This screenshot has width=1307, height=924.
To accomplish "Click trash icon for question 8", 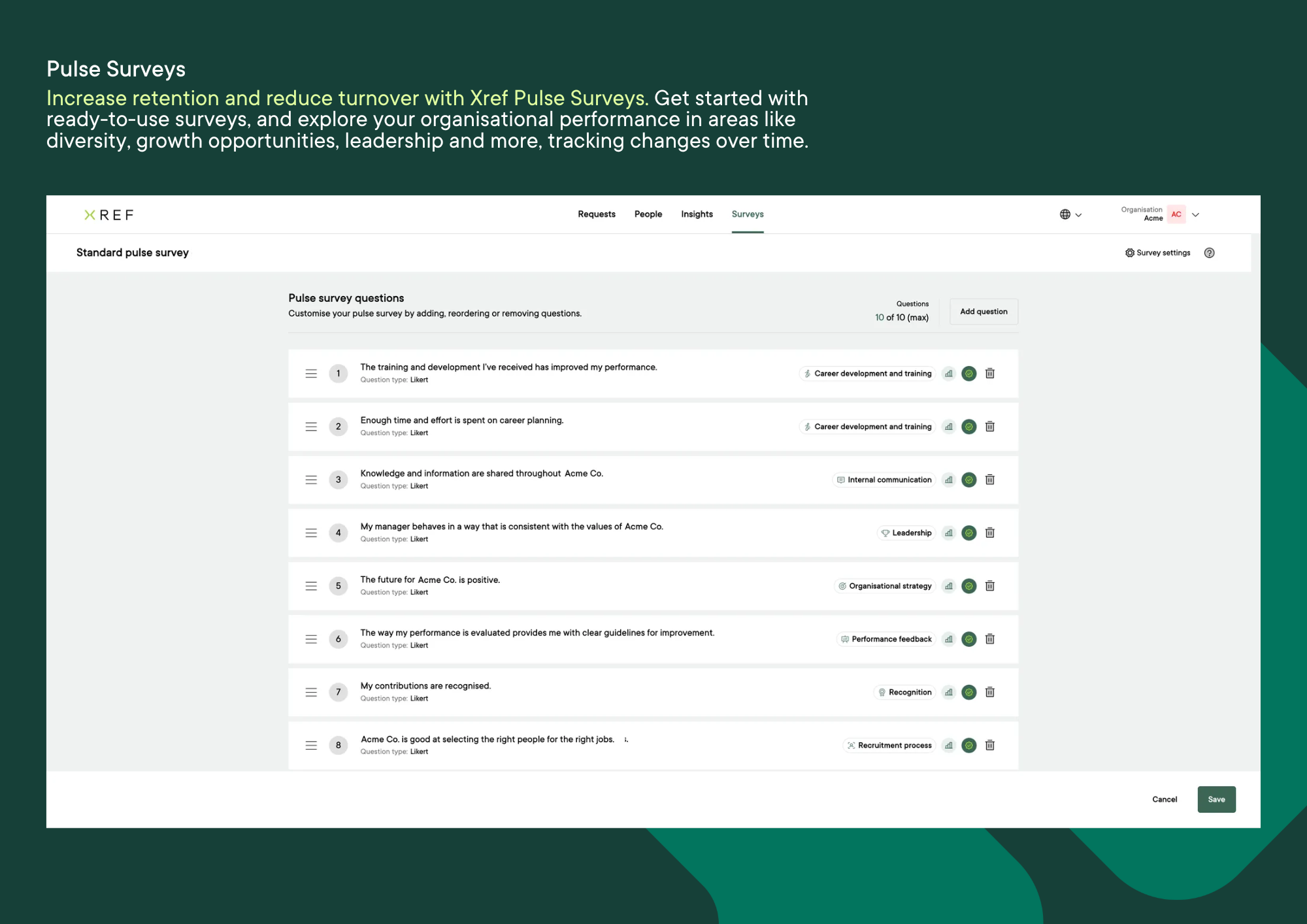I will [x=990, y=745].
